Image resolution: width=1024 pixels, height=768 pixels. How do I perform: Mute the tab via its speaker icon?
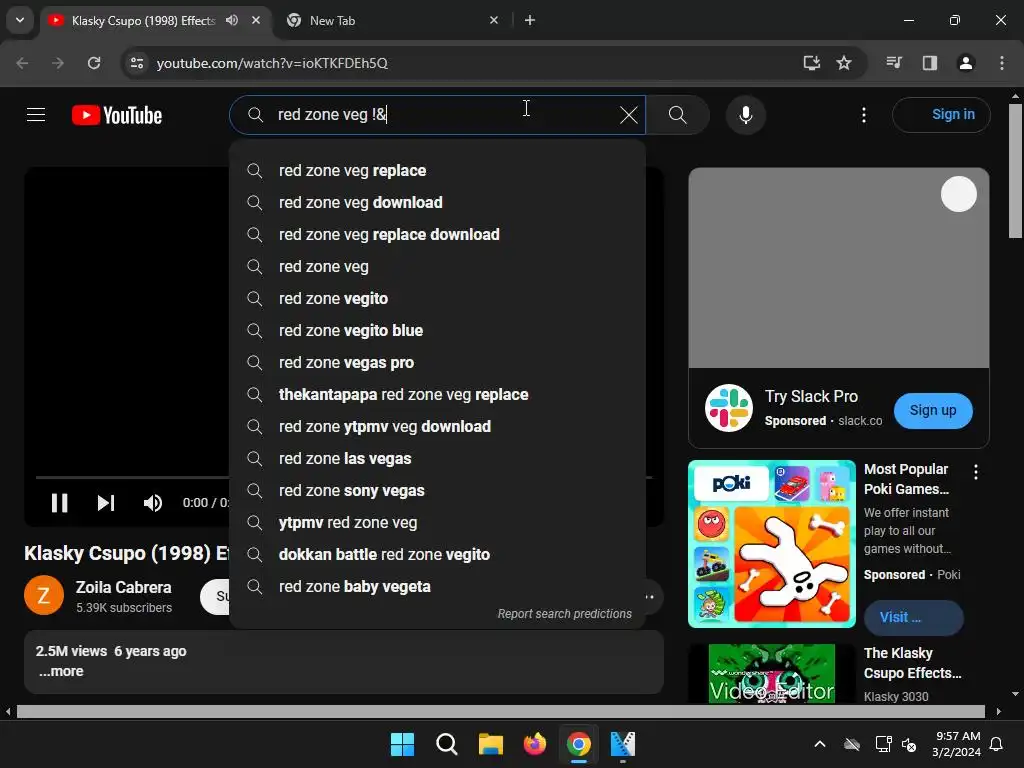point(232,20)
